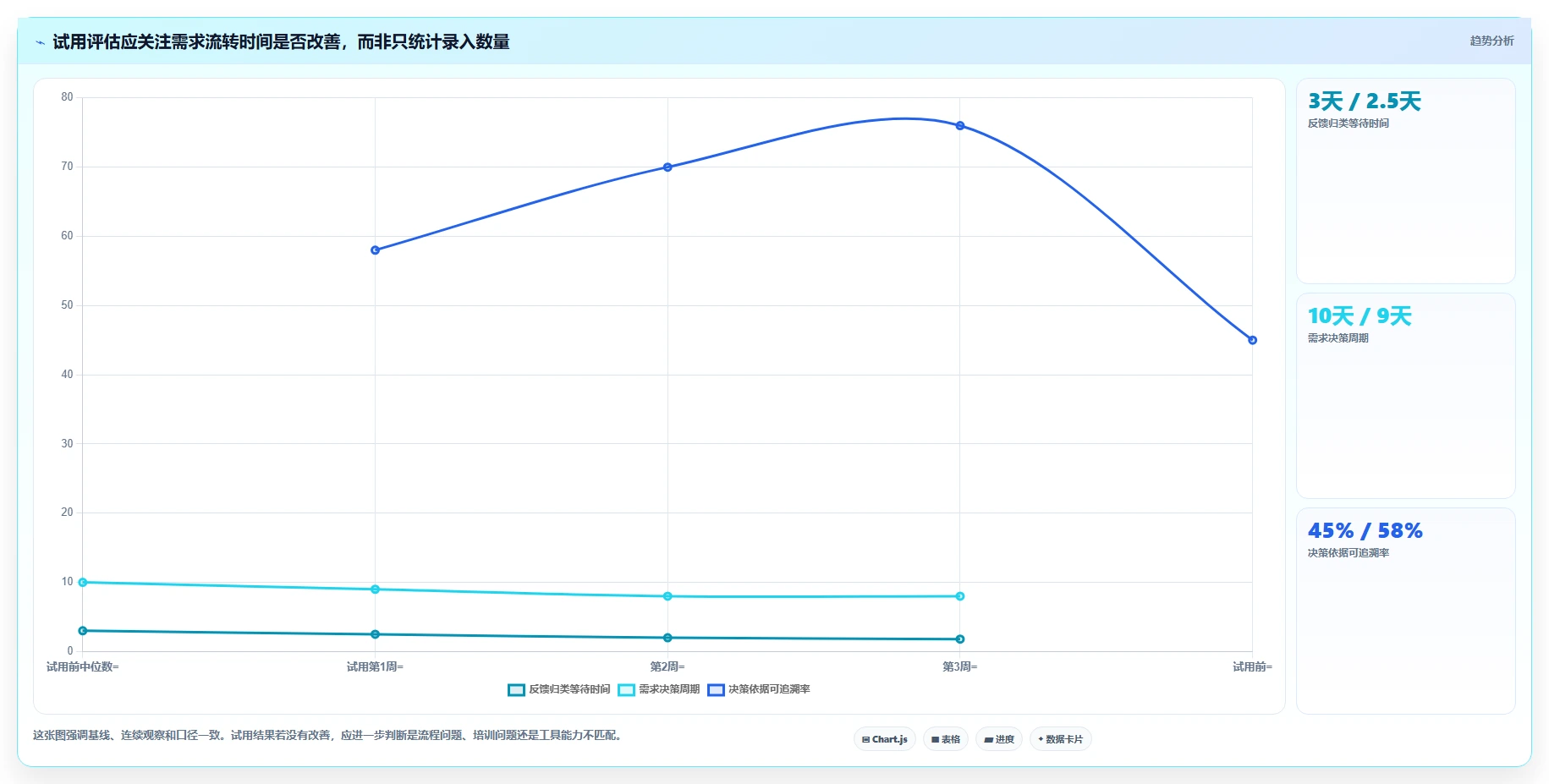
Task: Click the 需求决策周期 caption in the second stat card
Action: tap(1338, 338)
